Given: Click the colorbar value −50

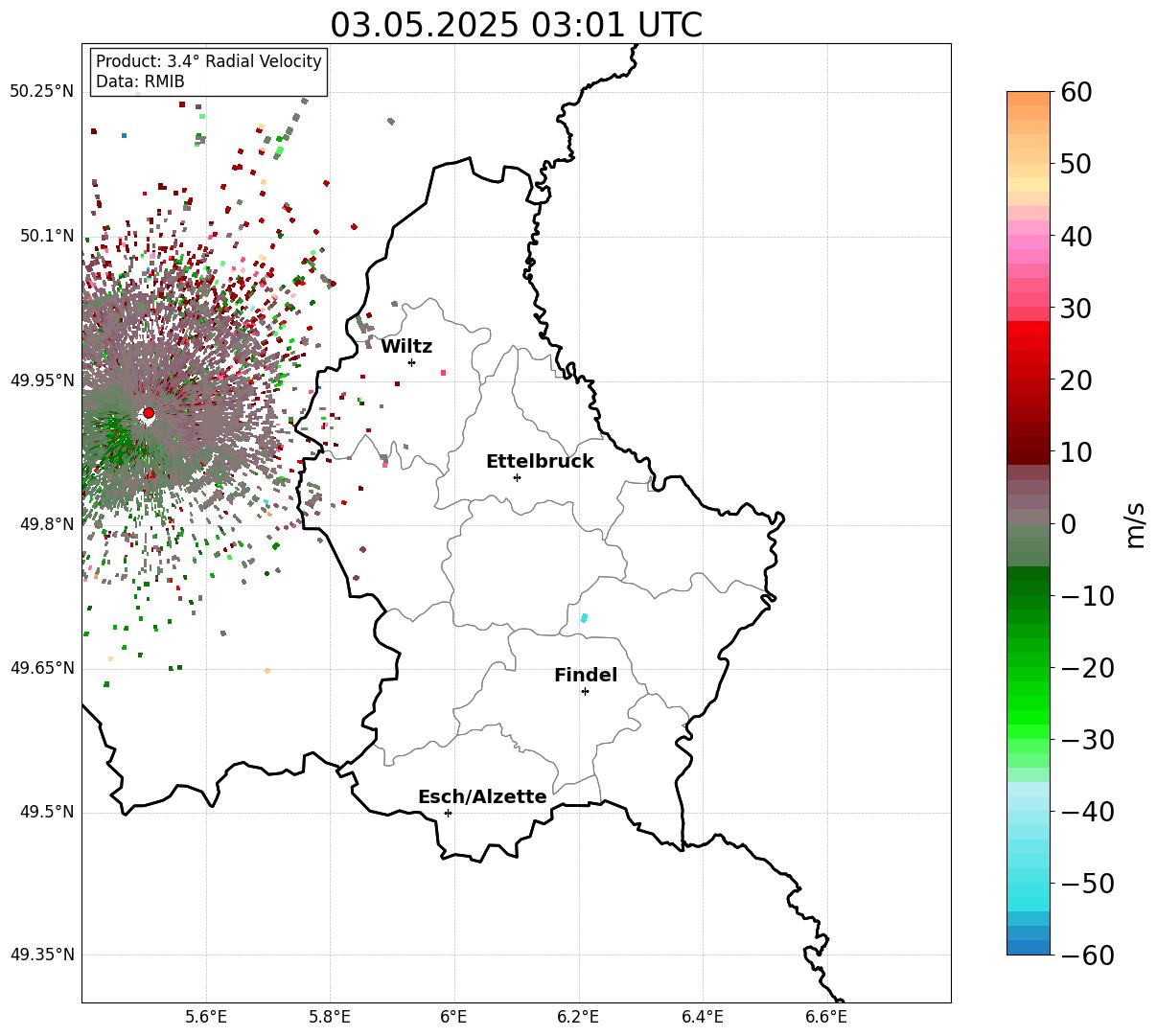Looking at the screenshot, I should [x=1087, y=884].
